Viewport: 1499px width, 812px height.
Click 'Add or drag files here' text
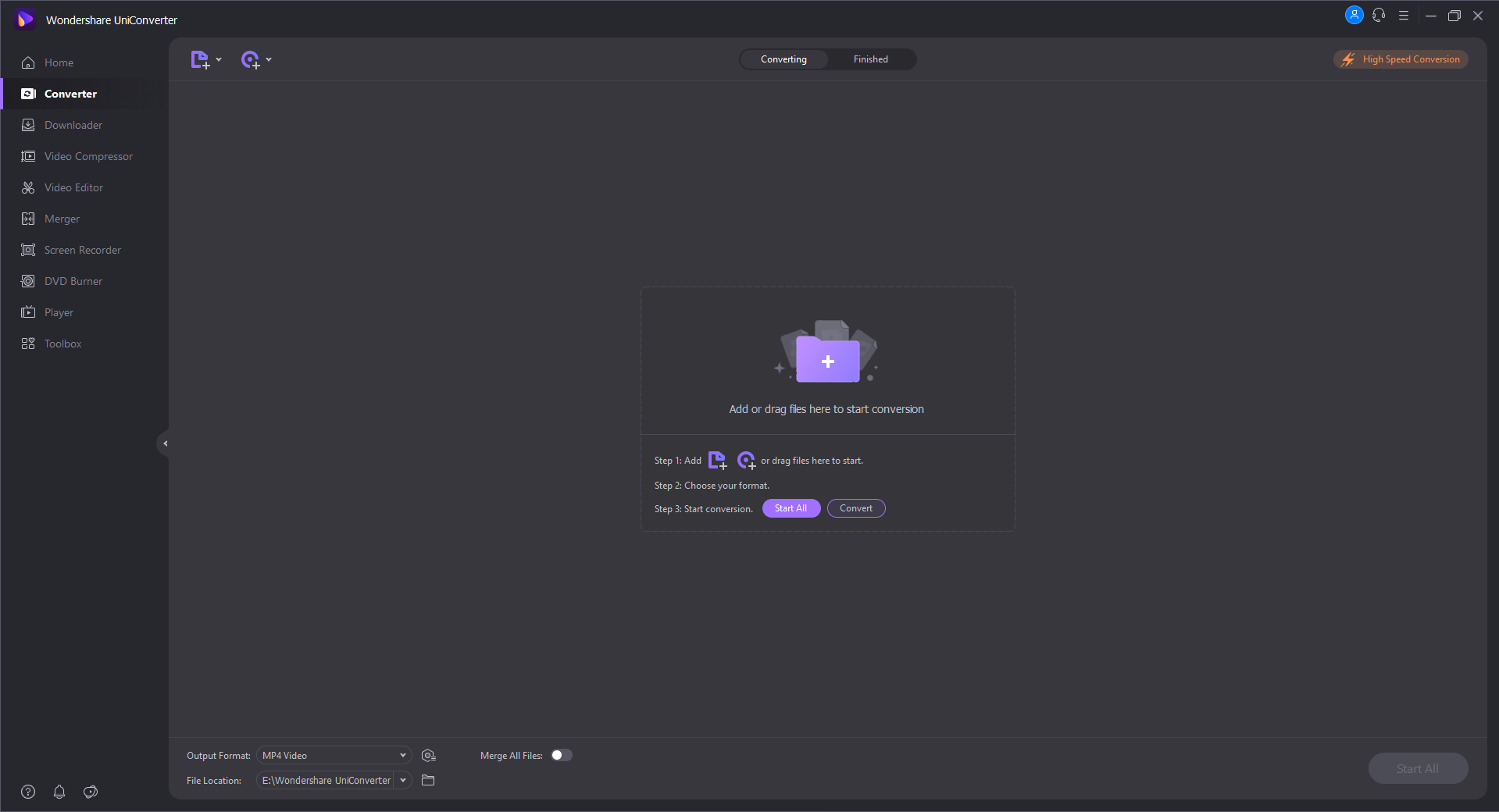tap(826, 409)
